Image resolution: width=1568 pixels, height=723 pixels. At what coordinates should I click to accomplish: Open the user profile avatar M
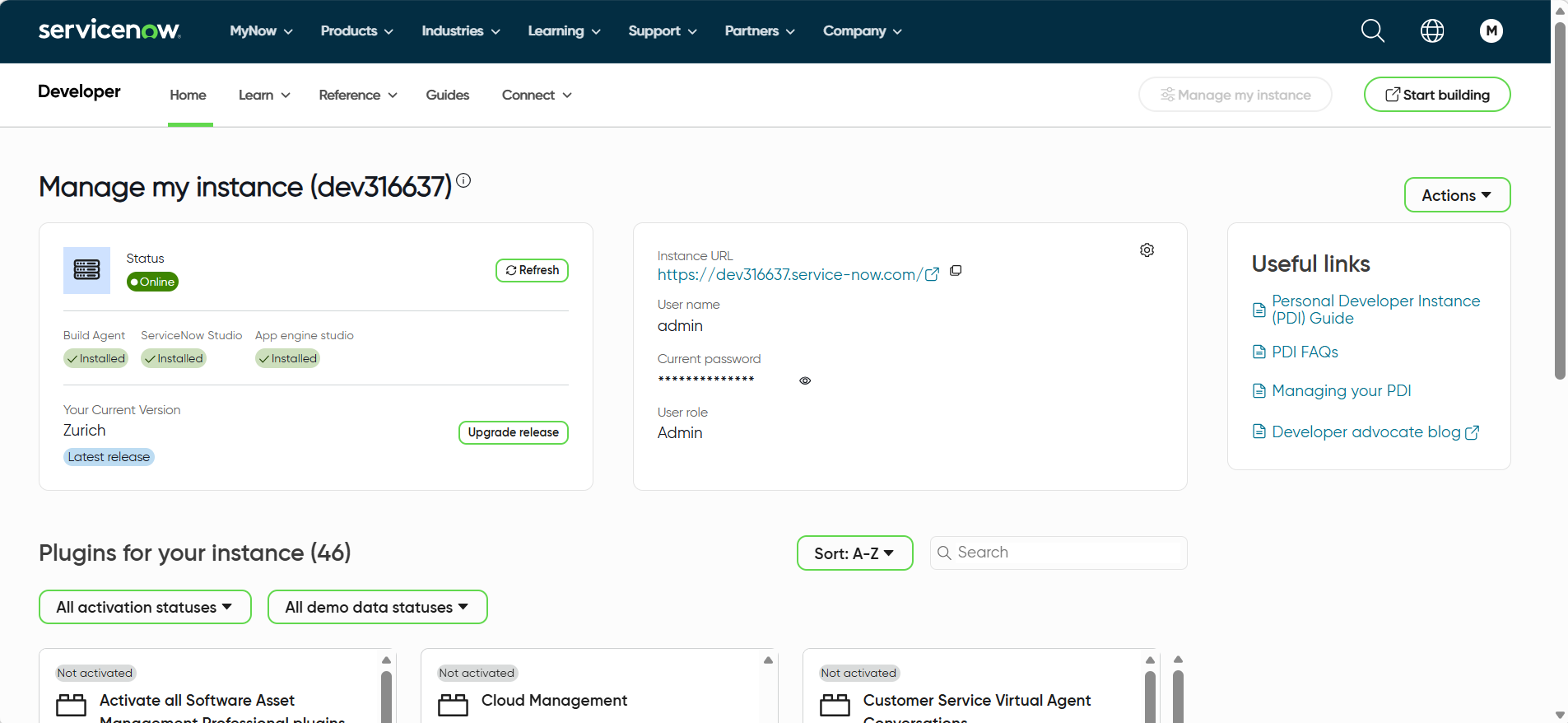click(x=1491, y=31)
